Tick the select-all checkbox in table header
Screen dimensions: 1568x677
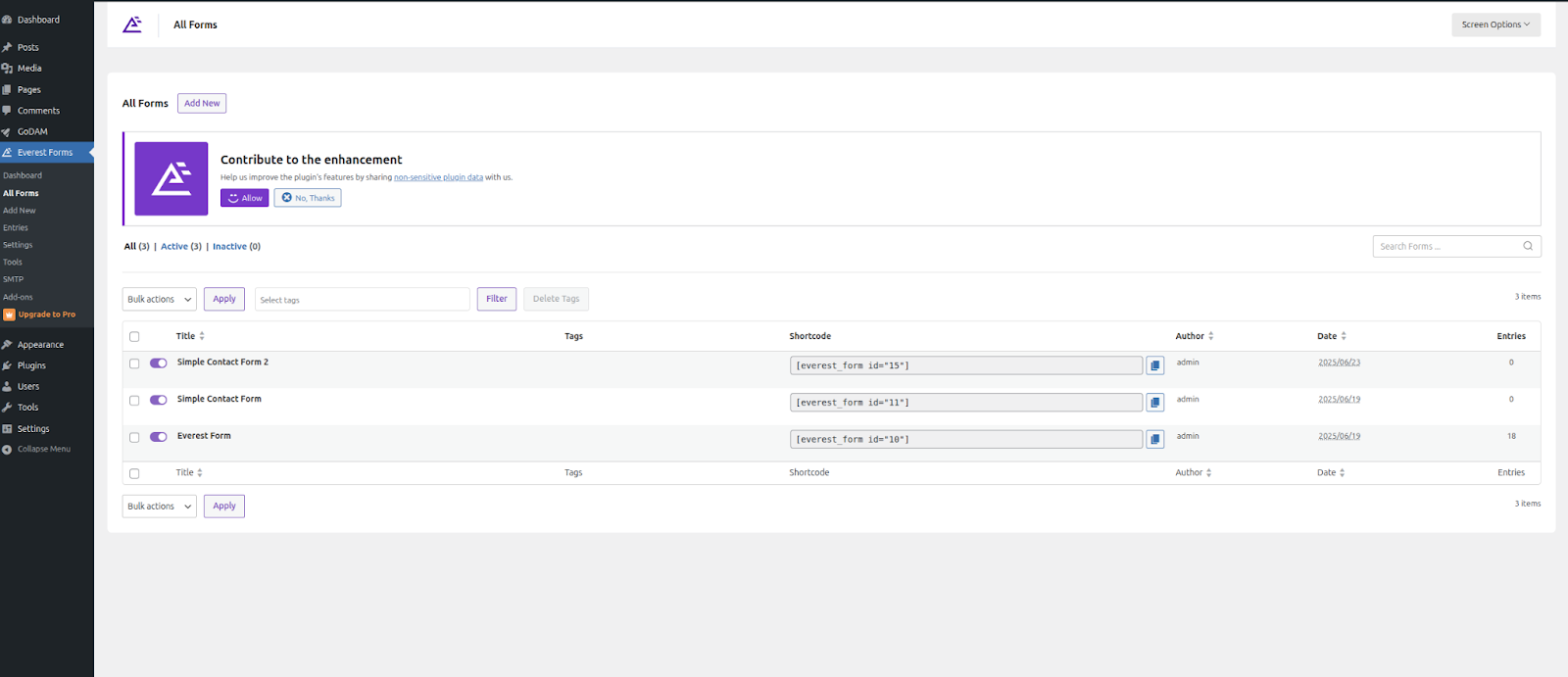[x=134, y=337]
